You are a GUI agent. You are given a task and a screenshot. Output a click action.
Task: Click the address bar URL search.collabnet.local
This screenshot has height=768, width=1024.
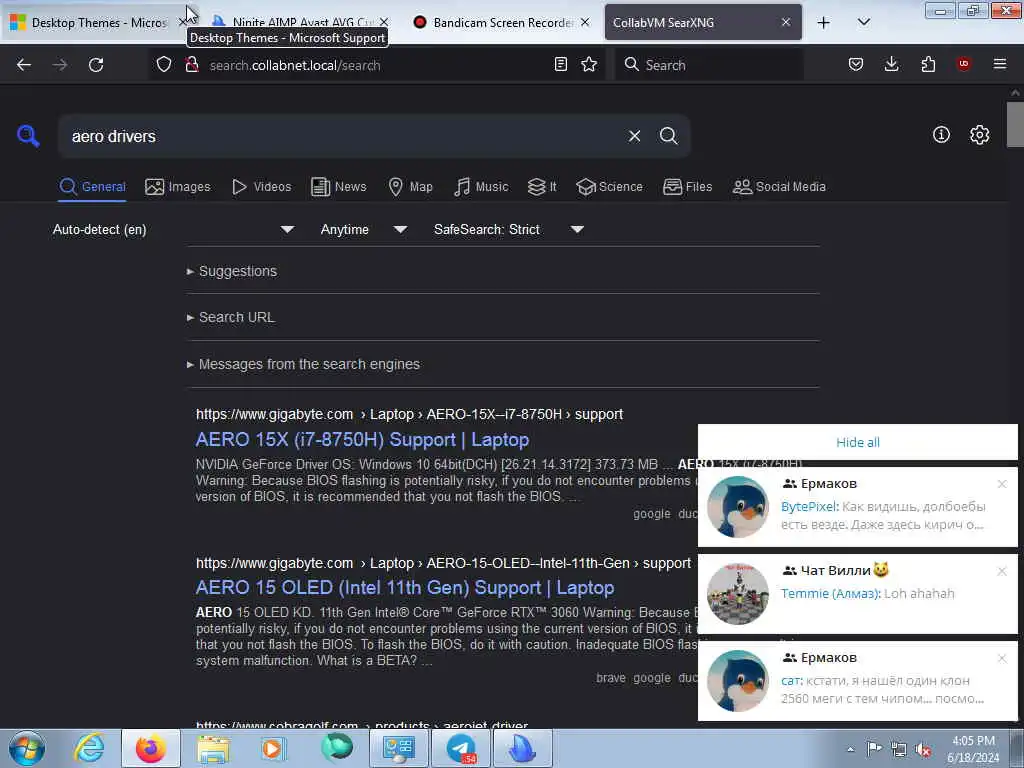(x=295, y=65)
